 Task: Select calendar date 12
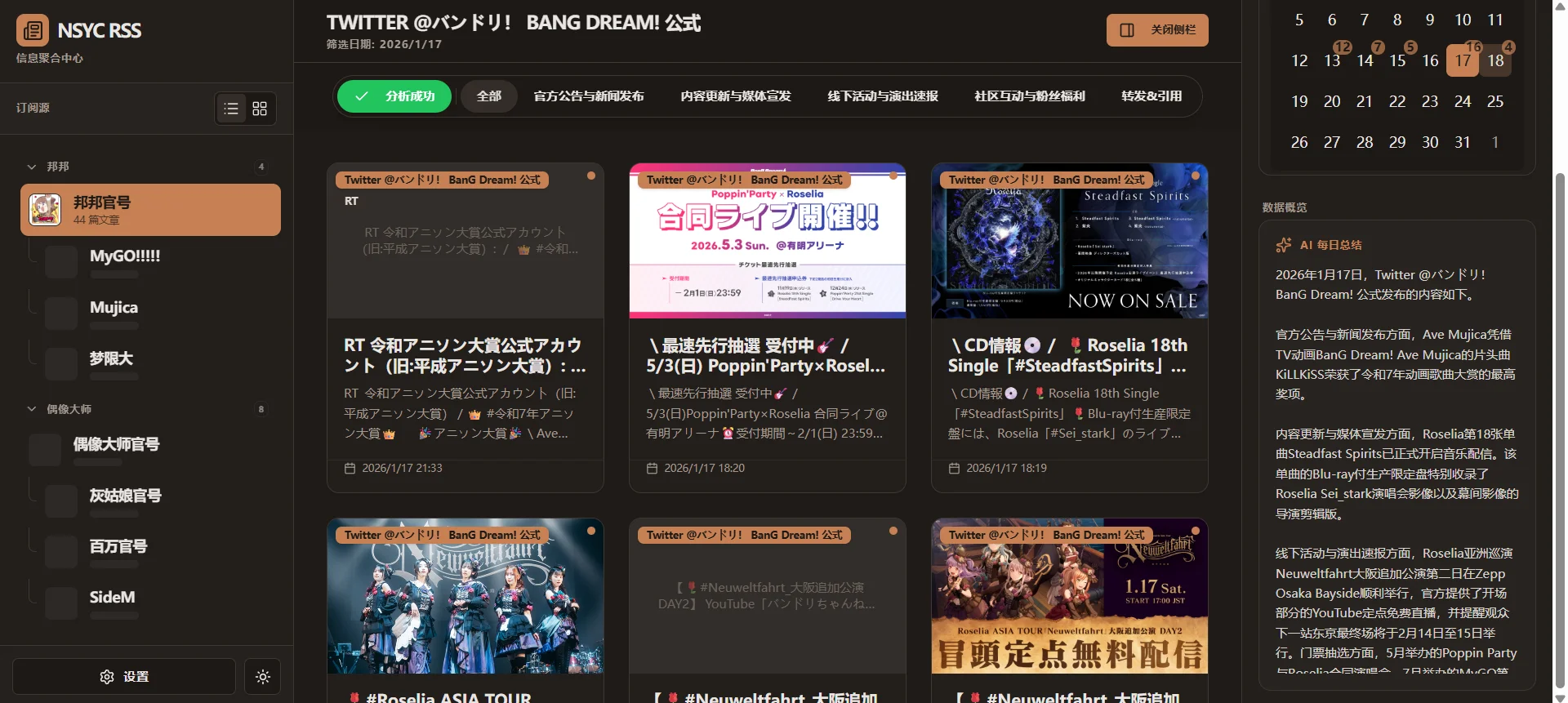1299,60
